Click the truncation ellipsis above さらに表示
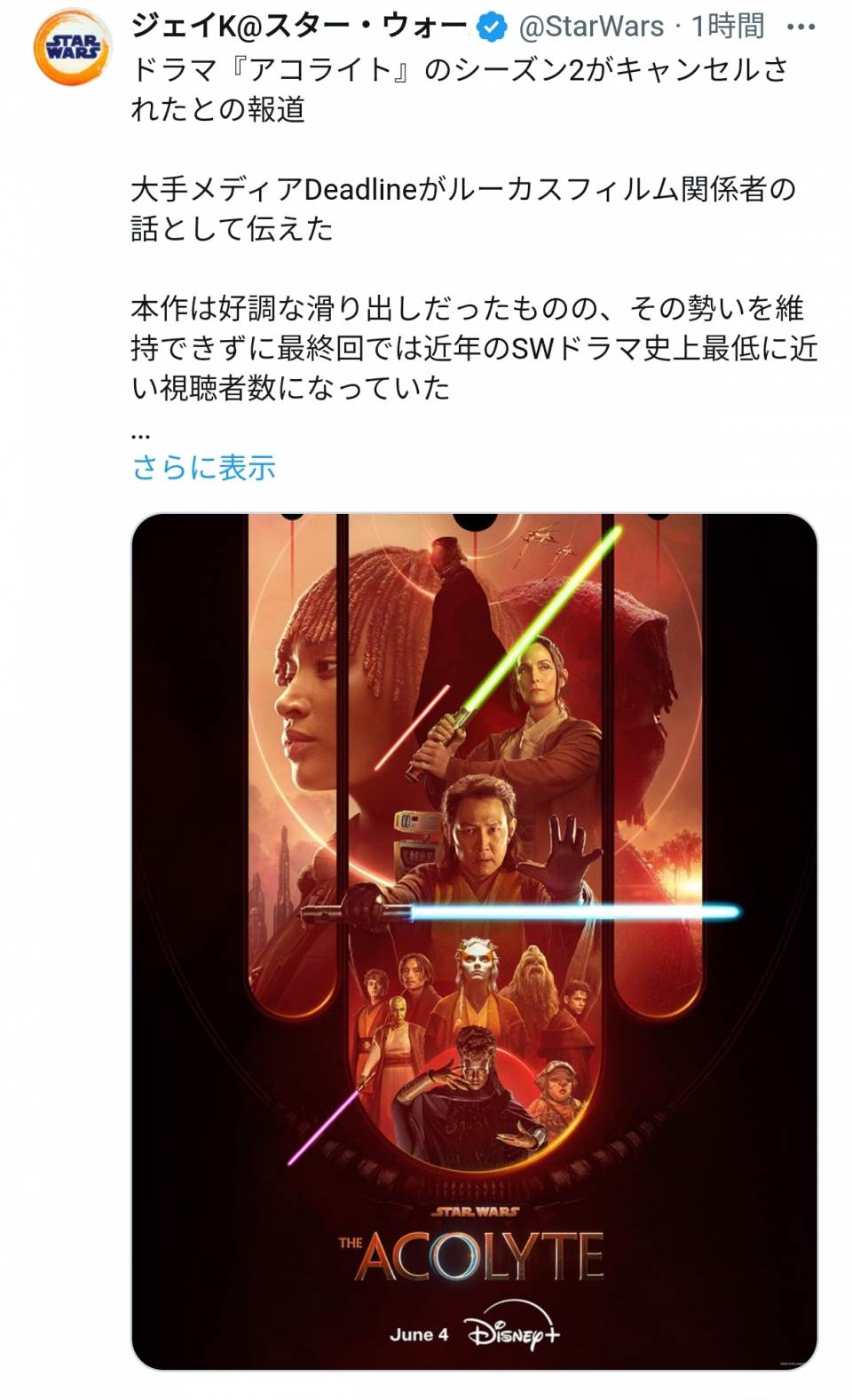Image resolution: width=852 pixels, height=1400 pixels. click(140, 436)
